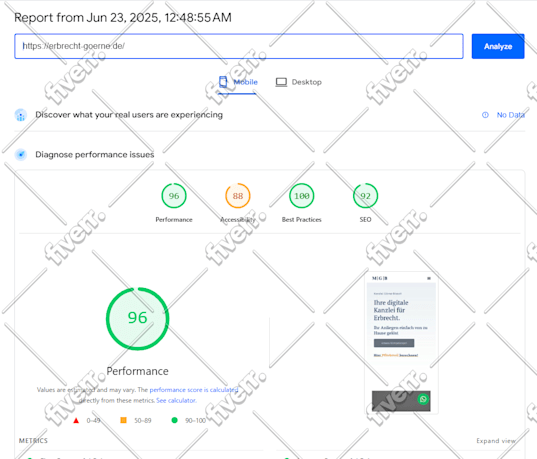Click the Diagnose performance issues icon
The image size is (537, 459).
pyautogui.click(x=21, y=155)
